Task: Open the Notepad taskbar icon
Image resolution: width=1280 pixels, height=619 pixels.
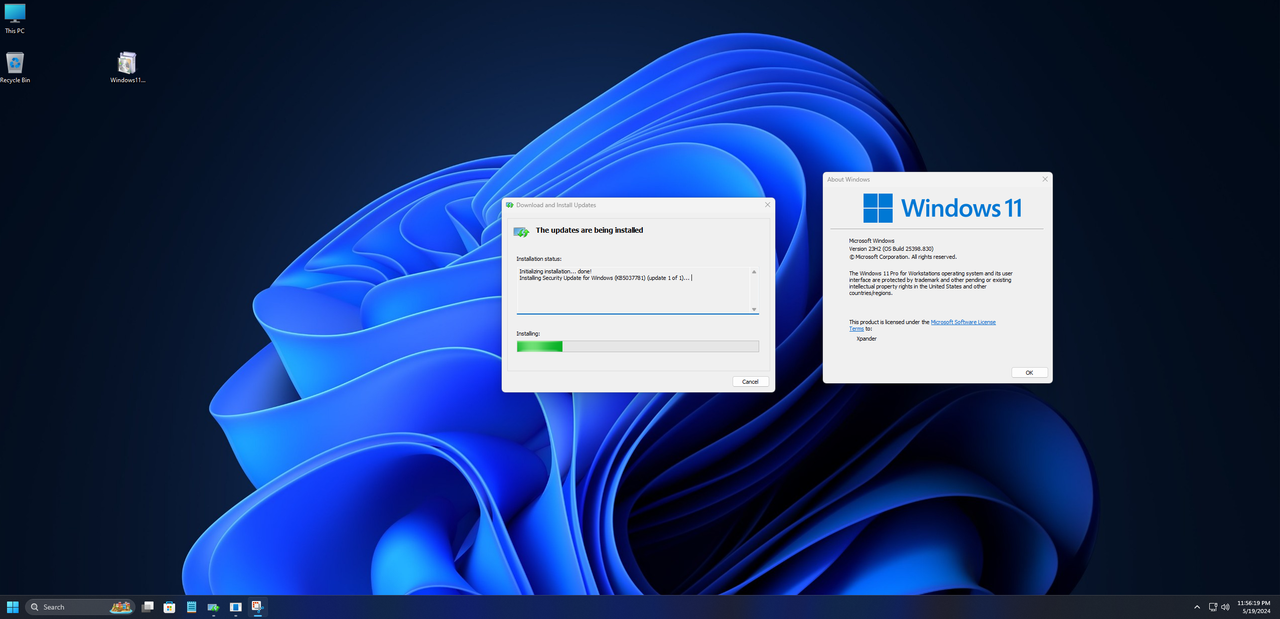Action: (x=191, y=607)
